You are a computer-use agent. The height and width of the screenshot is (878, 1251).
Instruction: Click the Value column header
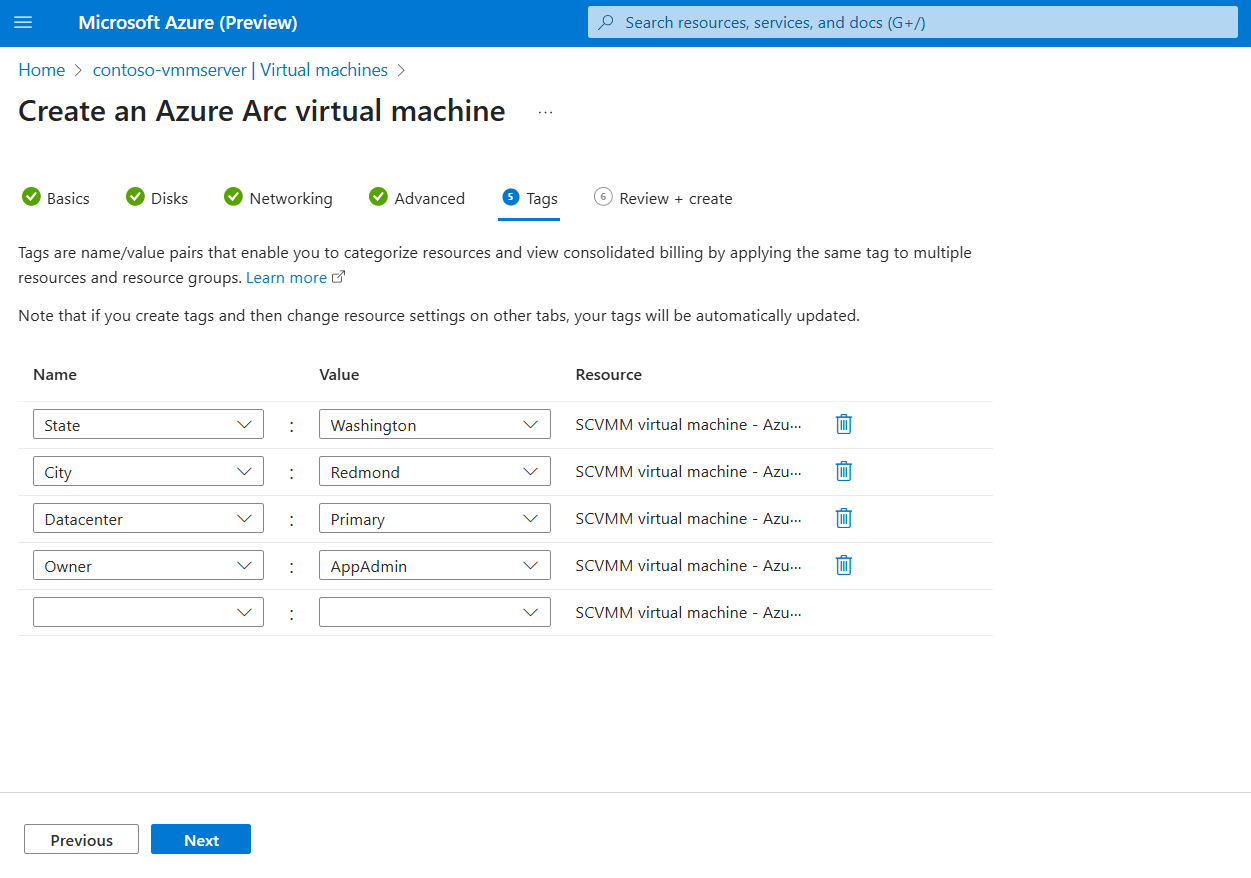pyautogui.click(x=339, y=375)
